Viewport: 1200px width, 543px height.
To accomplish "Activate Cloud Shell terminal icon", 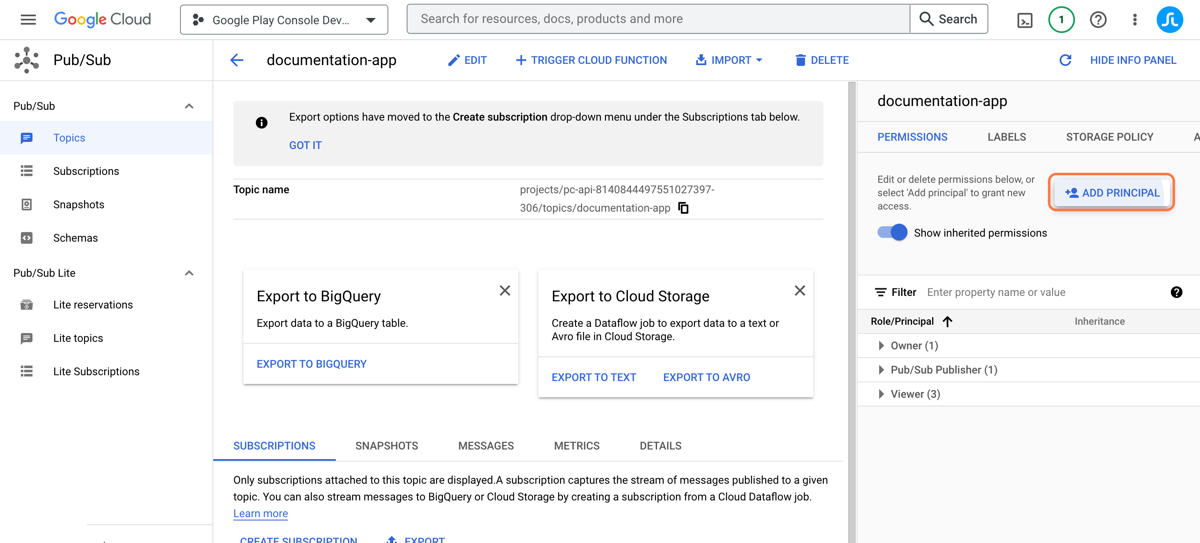I will (1025, 20).
